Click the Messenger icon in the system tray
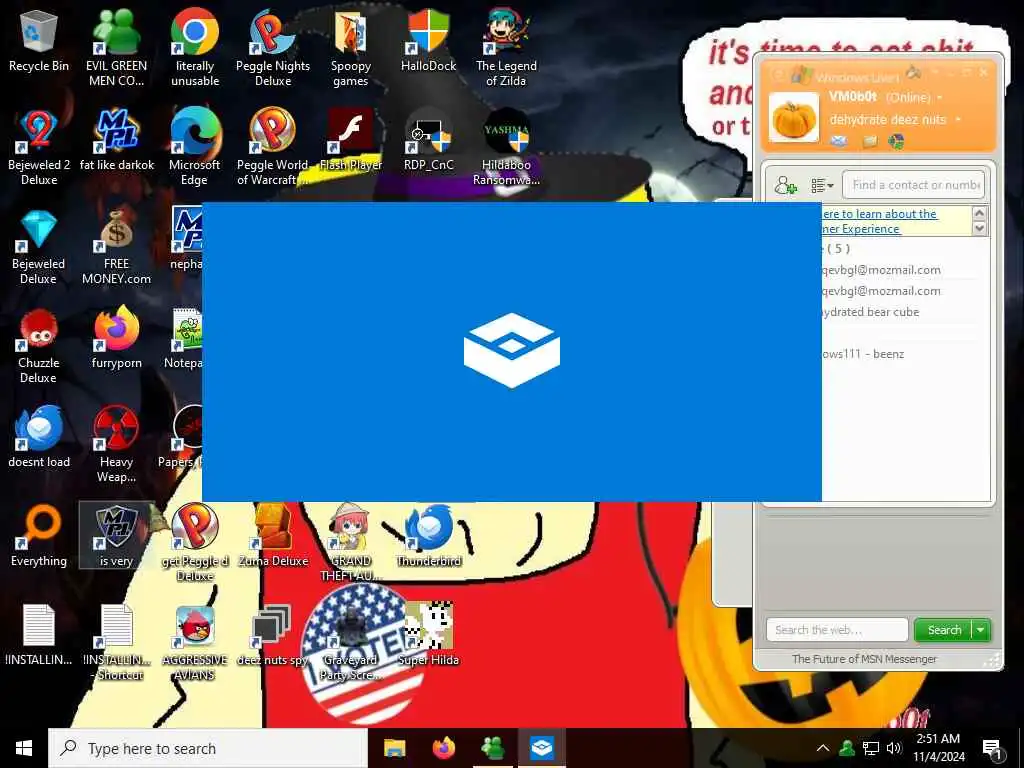Viewport: 1024px width, 768px height. pyautogui.click(x=847, y=748)
